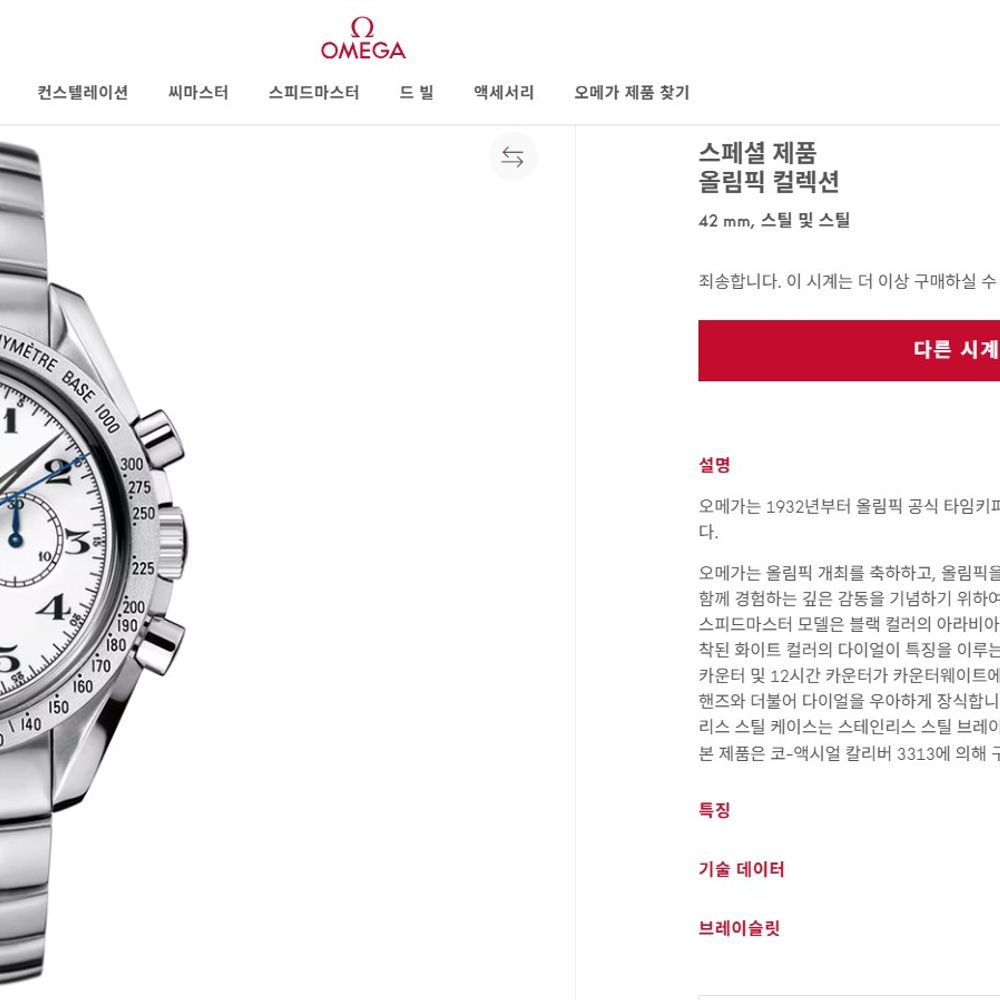Click the 스페셜 제품 heading
The width and height of the screenshot is (1000, 1000).
point(757,153)
